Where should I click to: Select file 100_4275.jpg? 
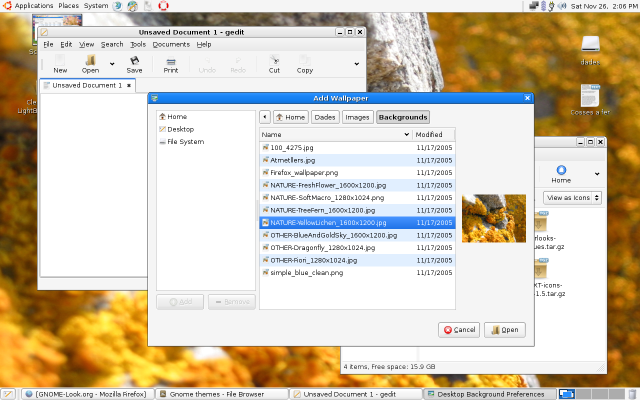357,148
